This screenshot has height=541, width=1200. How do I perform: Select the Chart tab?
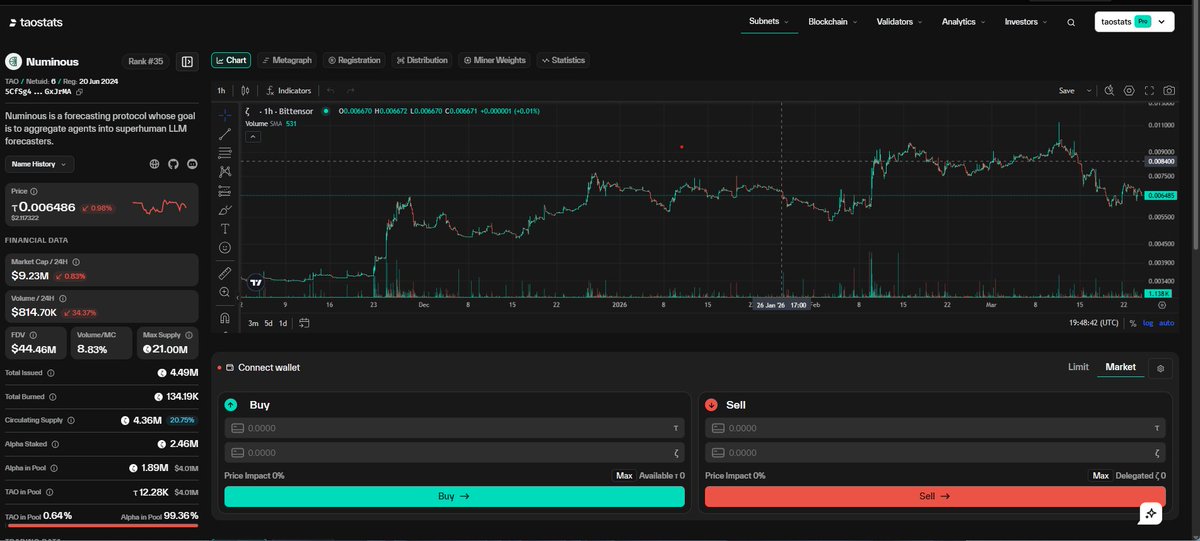pos(230,60)
